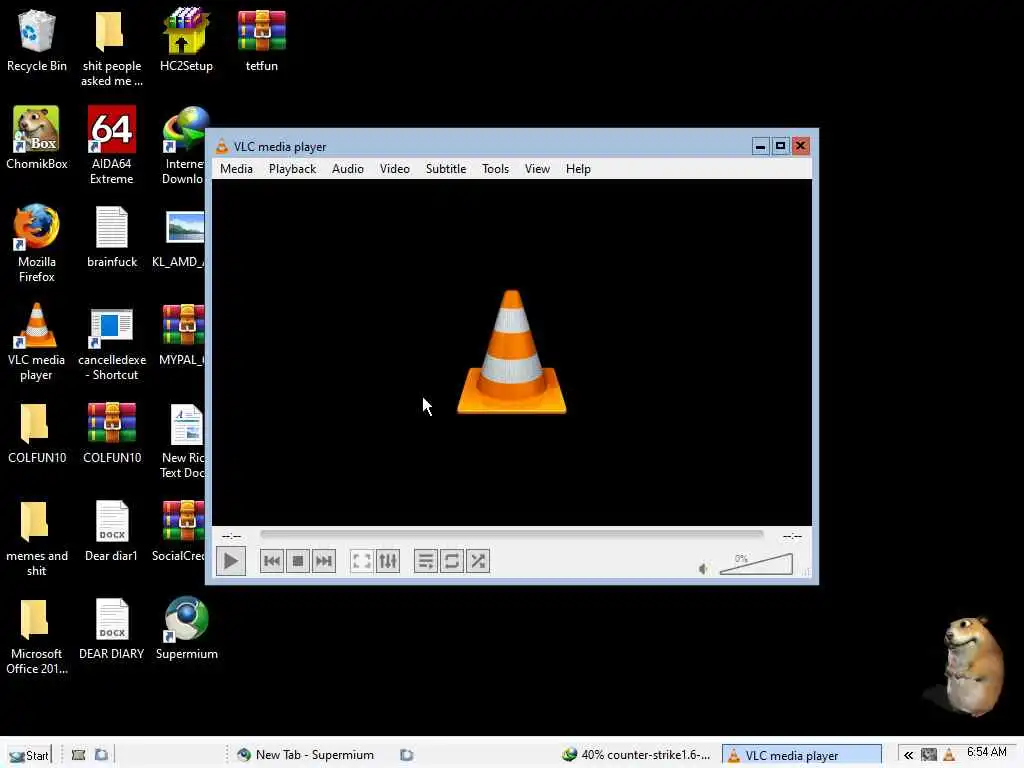Select the Microsoft Office folder icon
Screen dimensions: 1024x768
coord(37,635)
